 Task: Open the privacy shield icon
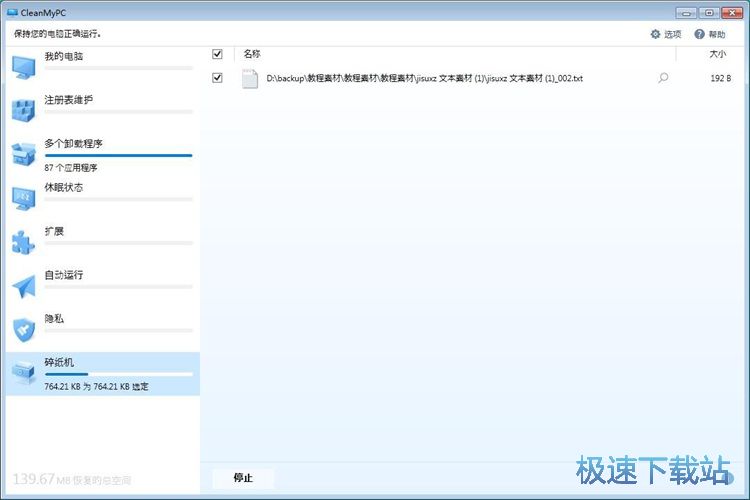coord(23,330)
